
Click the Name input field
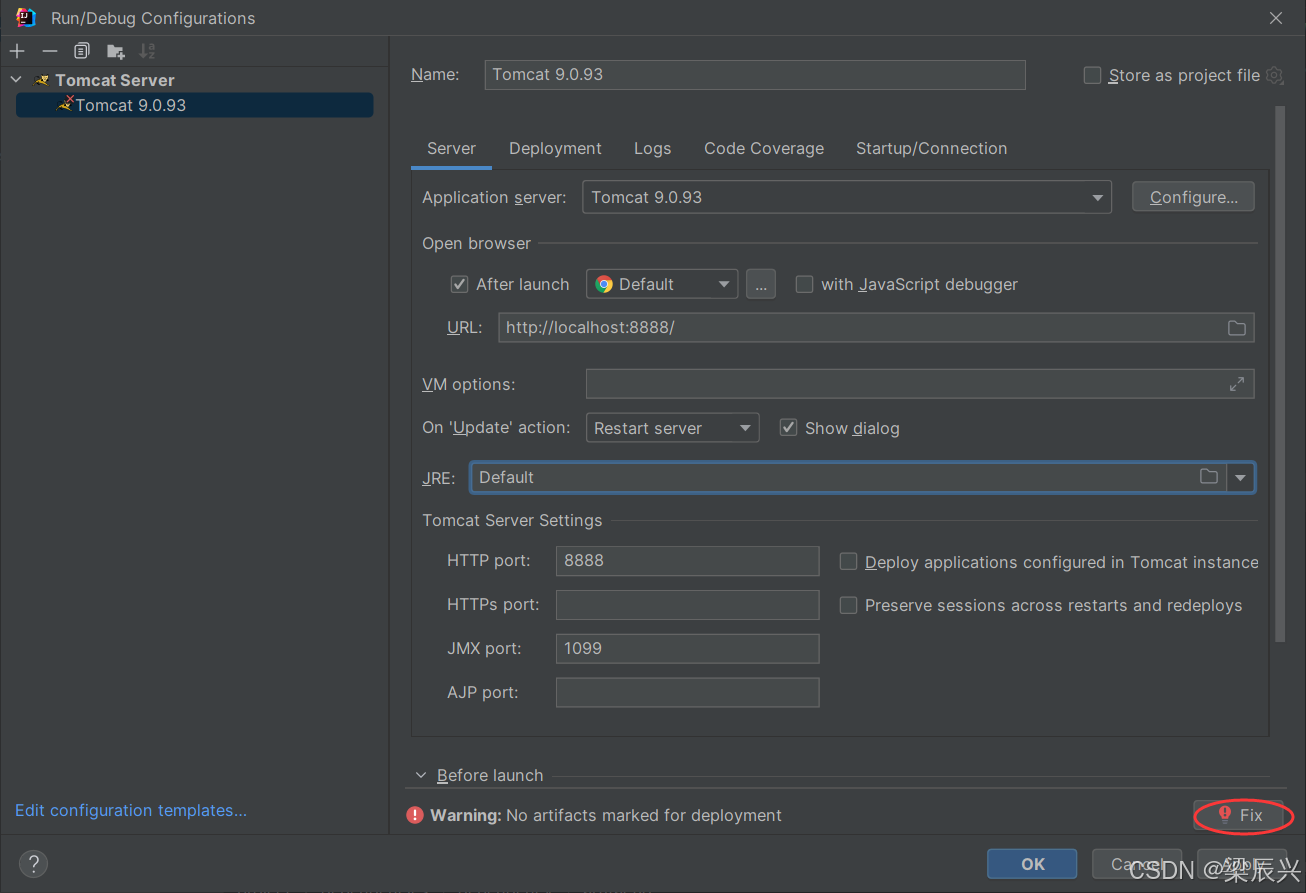pos(755,75)
